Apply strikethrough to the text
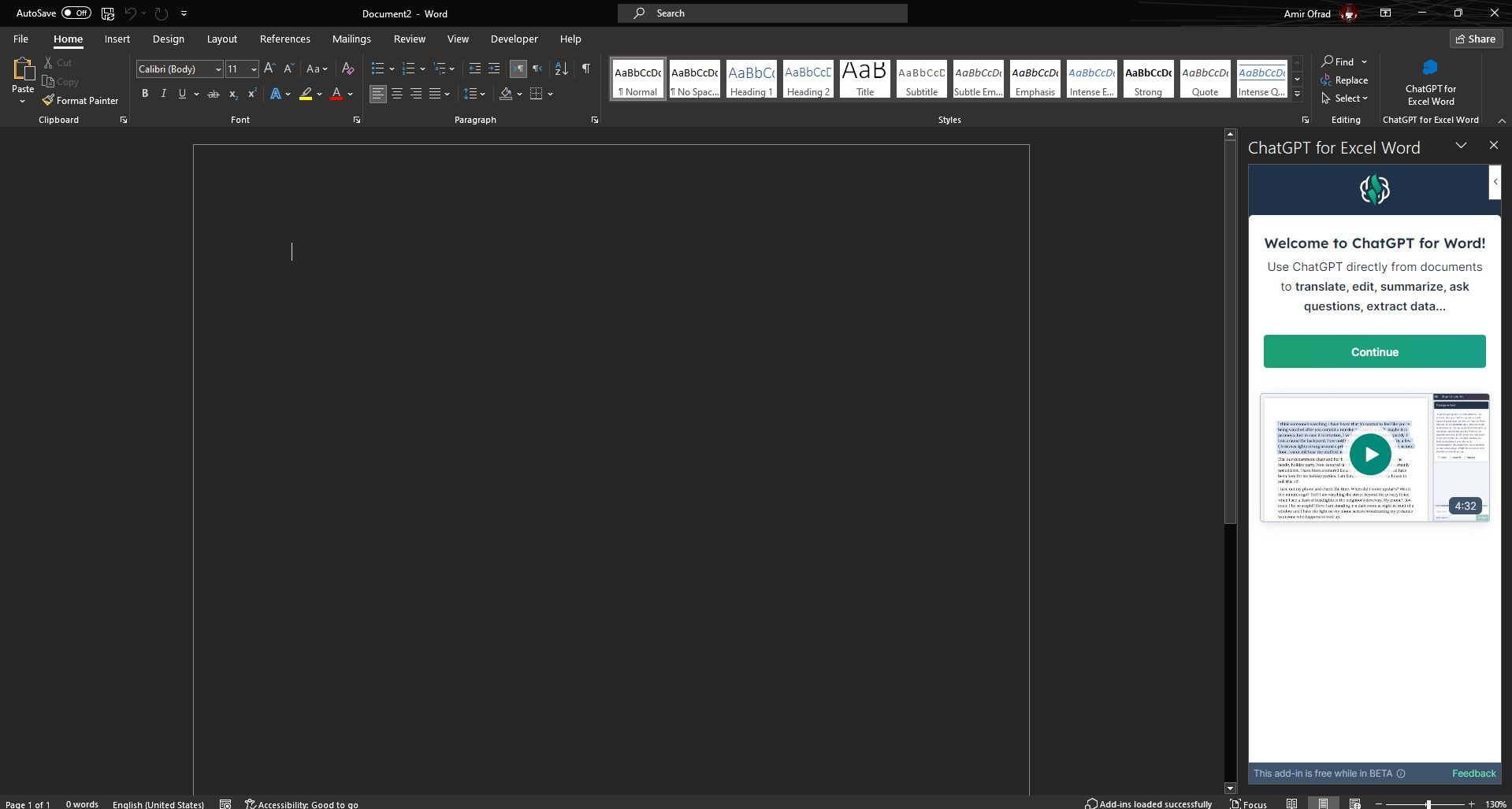This screenshot has width=1512, height=809. point(213,94)
